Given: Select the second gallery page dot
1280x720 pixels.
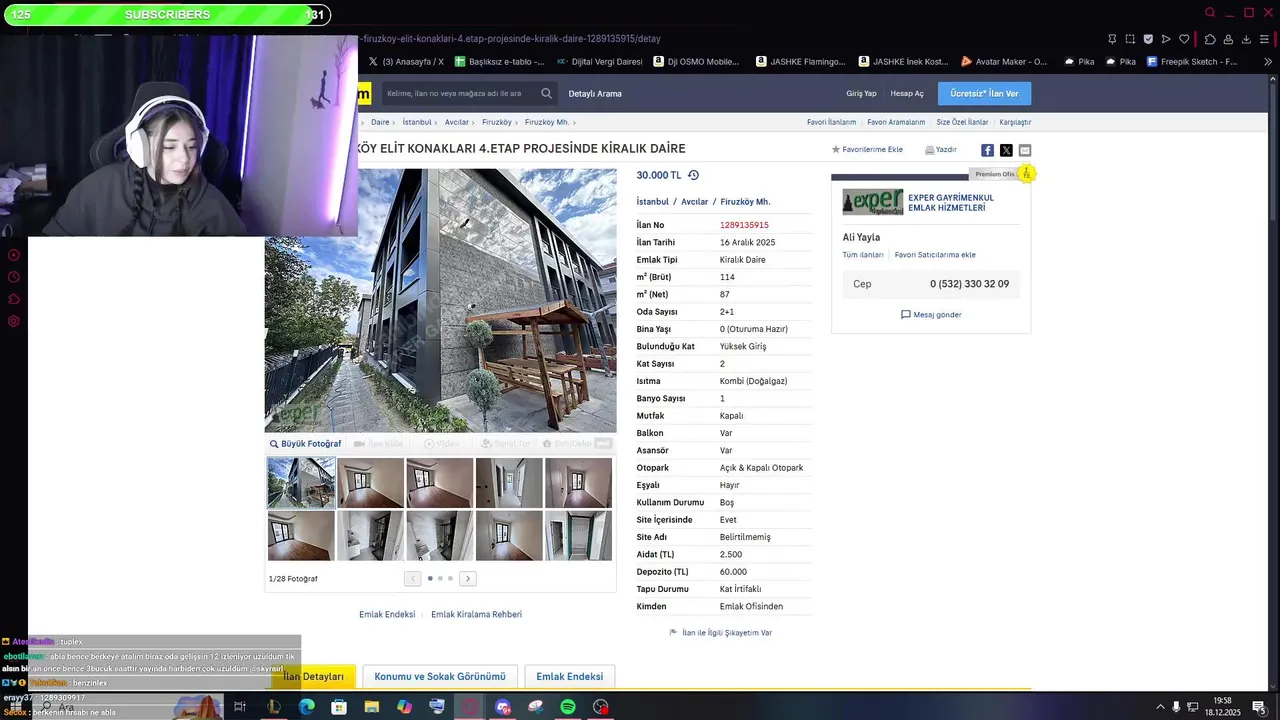Looking at the screenshot, I should [440, 578].
